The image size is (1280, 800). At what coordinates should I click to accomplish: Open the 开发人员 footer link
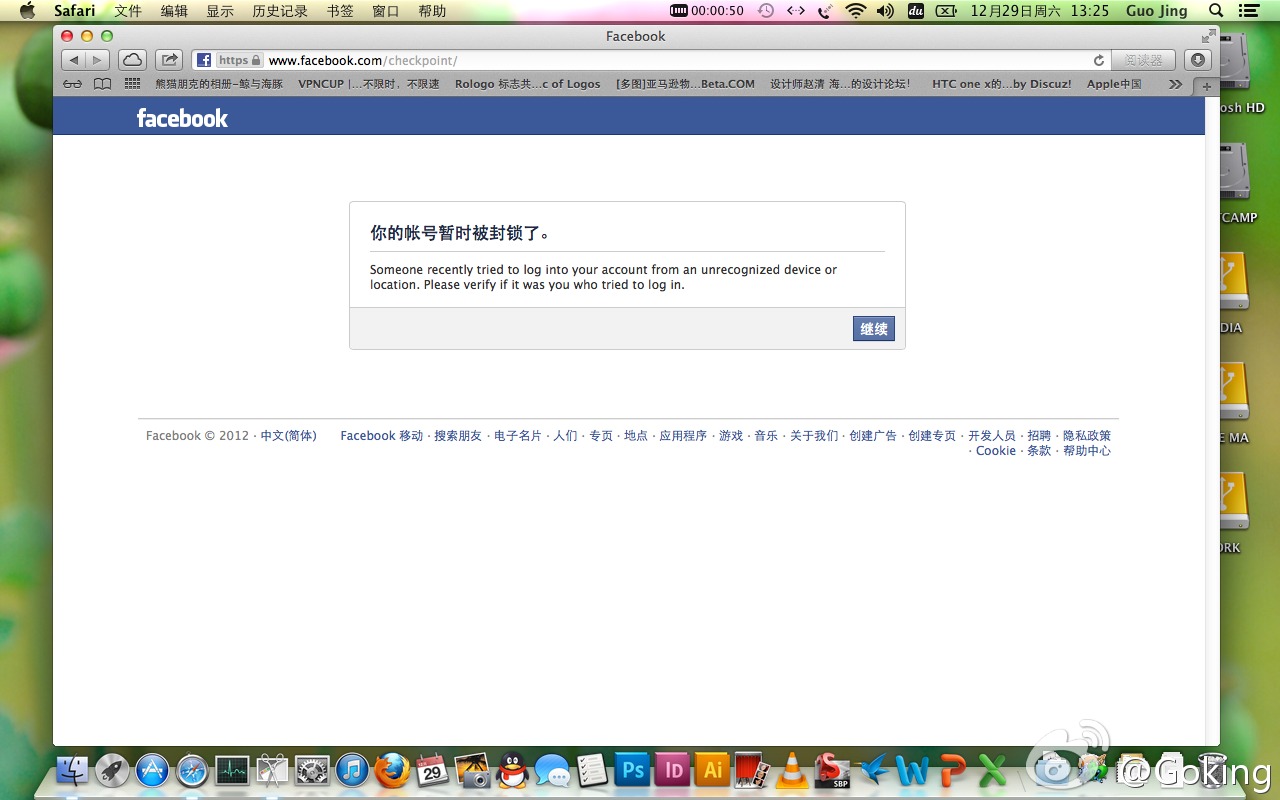[992, 436]
